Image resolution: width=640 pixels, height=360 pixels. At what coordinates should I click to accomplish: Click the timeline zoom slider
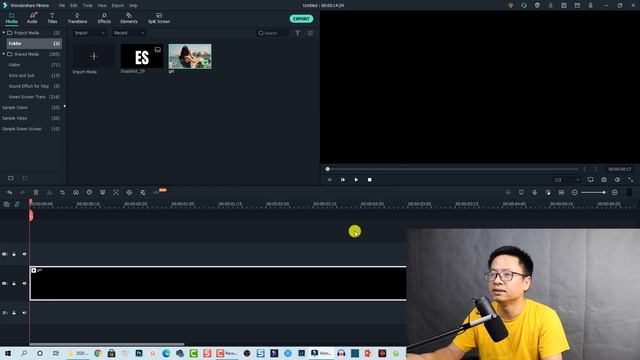pos(593,192)
